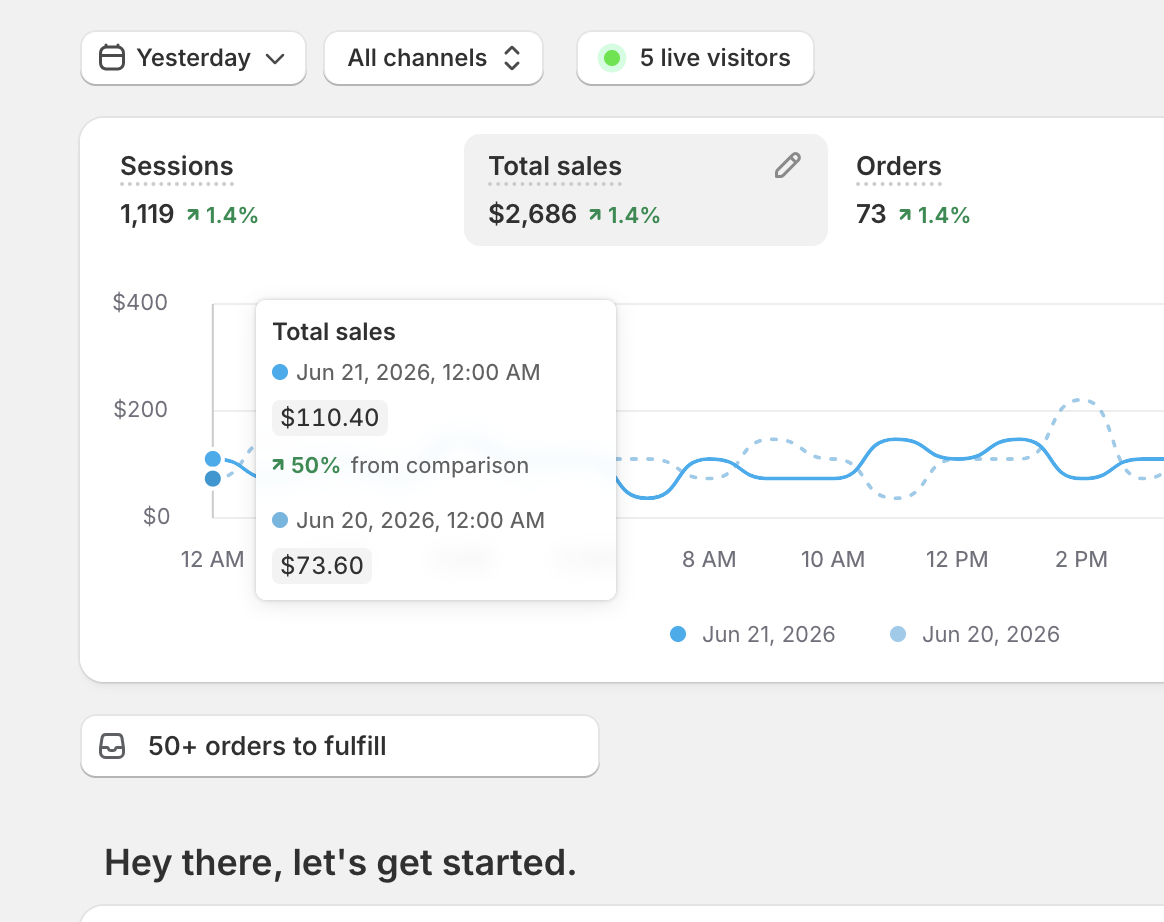The width and height of the screenshot is (1164, 922).
Task: Click the 8 AM axis label
Action: point(709,559)
